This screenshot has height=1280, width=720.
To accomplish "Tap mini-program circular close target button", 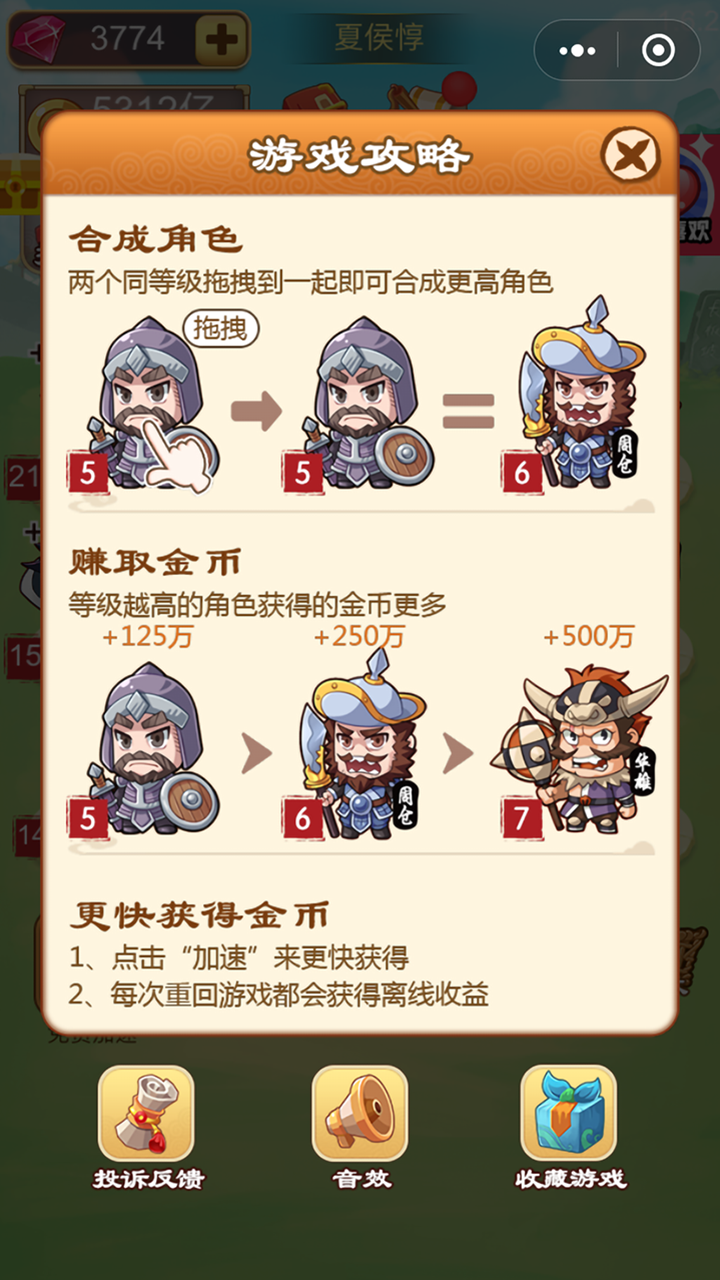I will (x=657, y=50).
